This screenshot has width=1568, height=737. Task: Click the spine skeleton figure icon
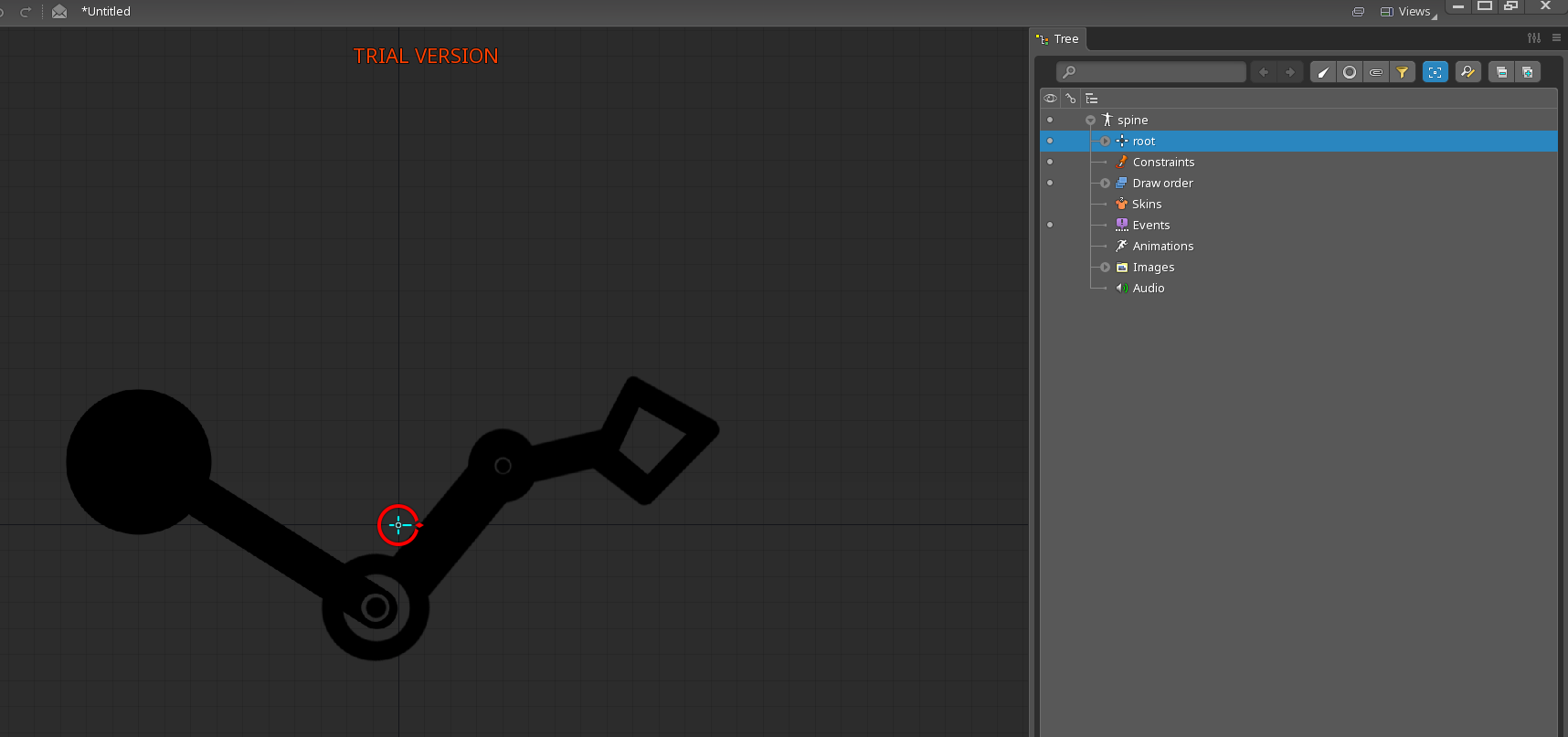point(1107,120)
